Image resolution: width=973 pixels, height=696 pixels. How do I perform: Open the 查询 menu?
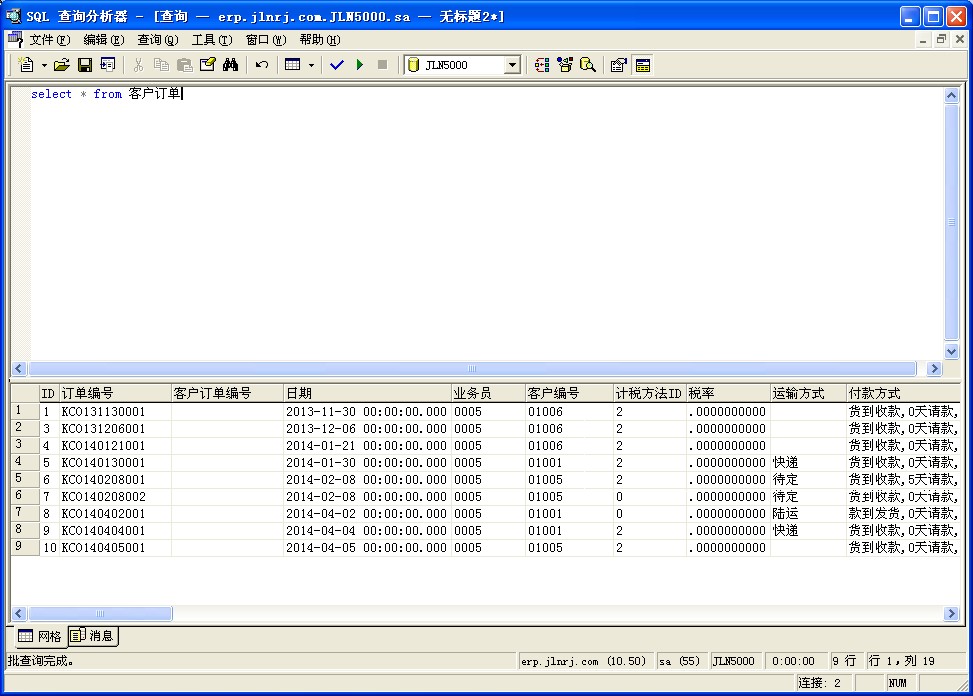(157, 40)
